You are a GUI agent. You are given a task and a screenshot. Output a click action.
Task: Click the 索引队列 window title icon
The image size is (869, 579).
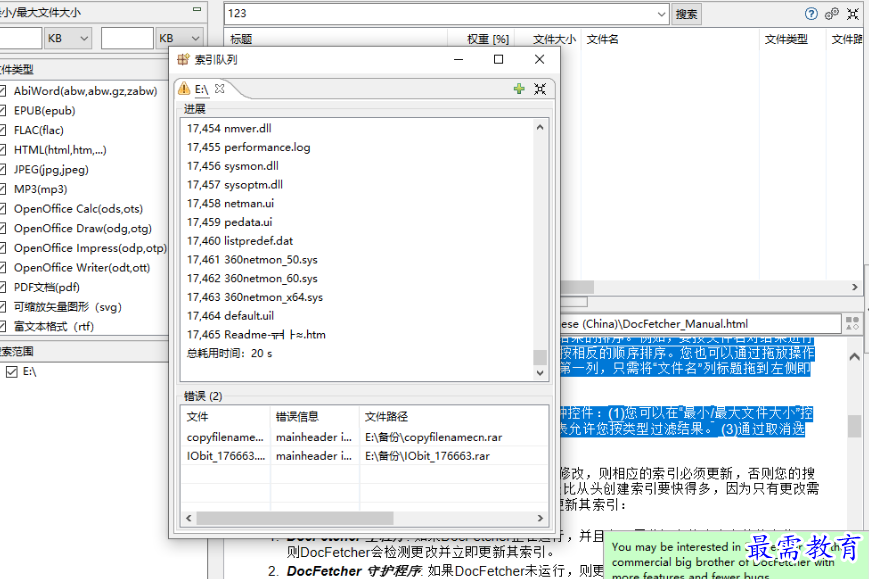183,59
